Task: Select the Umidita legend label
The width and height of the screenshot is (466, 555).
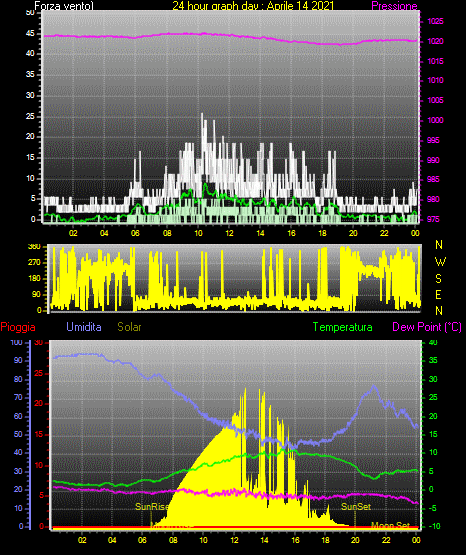Action: coord(84,327)
